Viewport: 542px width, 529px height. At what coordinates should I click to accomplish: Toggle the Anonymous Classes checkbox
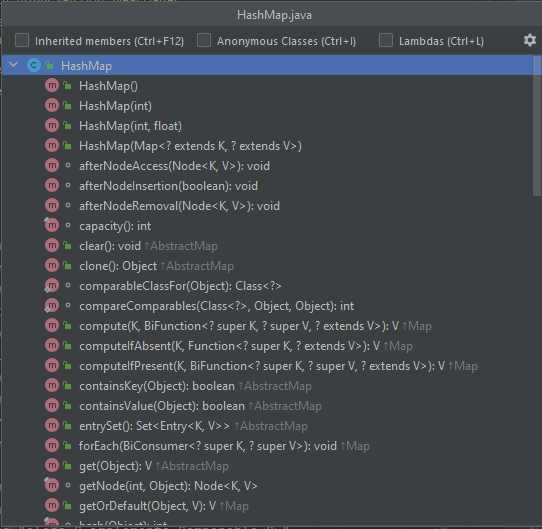click(x=204, y=40)
